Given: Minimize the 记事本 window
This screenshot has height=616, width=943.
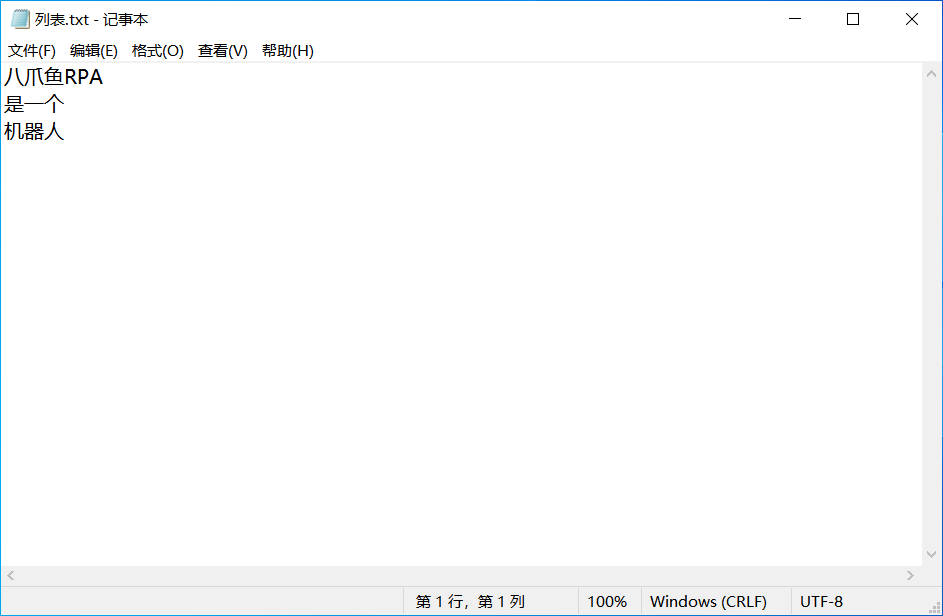Looking at the screenshot, I should (x=795, y=19).
